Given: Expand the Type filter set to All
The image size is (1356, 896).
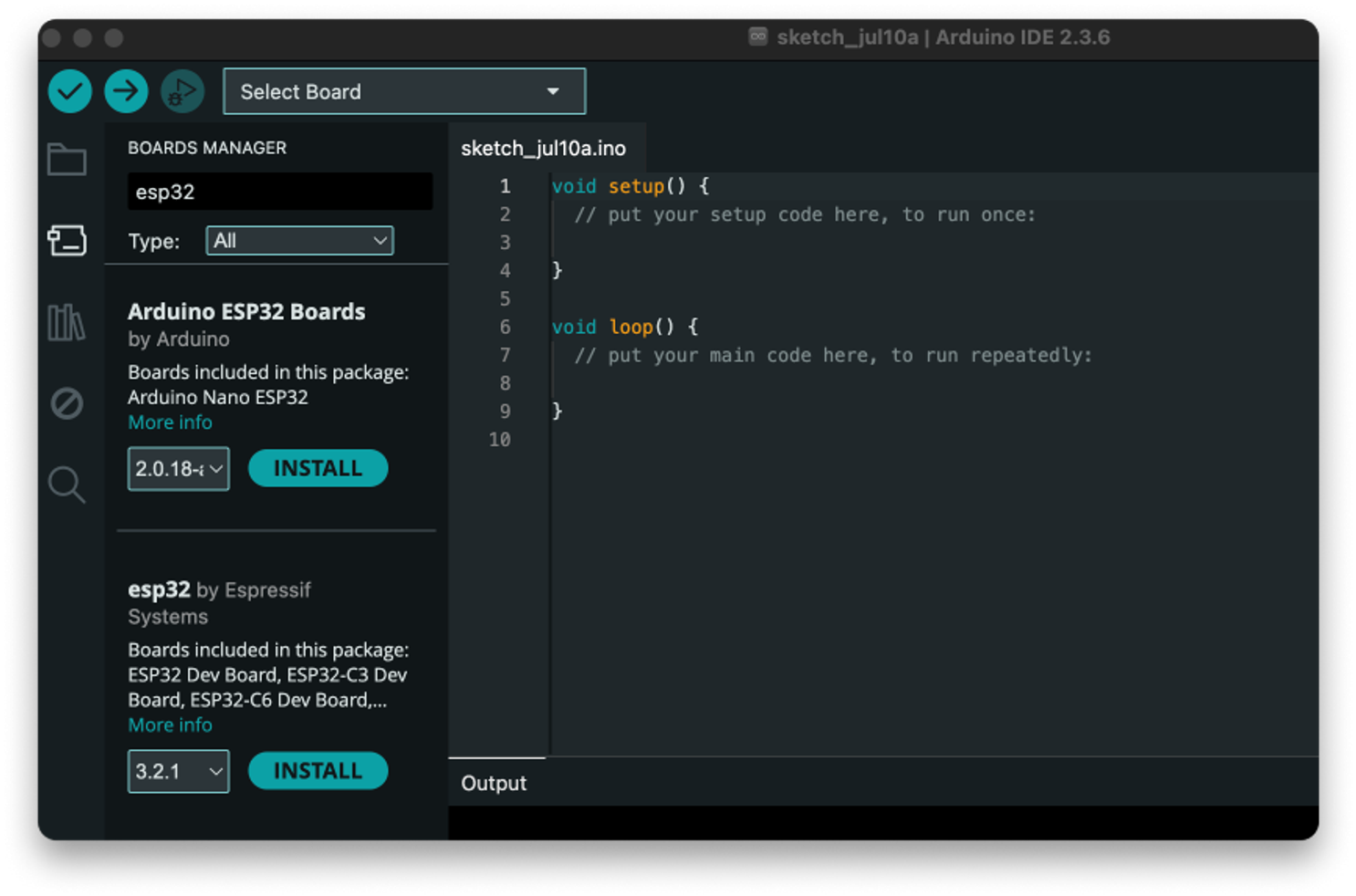Looking at the screenshot, I should 299,241.
